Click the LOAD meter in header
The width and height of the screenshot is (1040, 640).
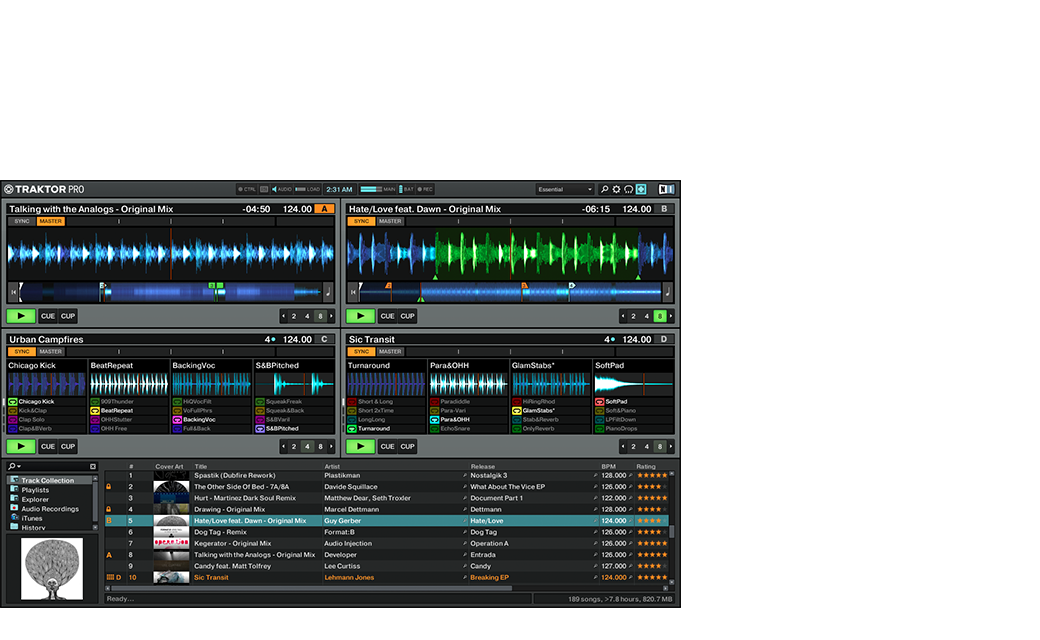[x=308, y=190]
